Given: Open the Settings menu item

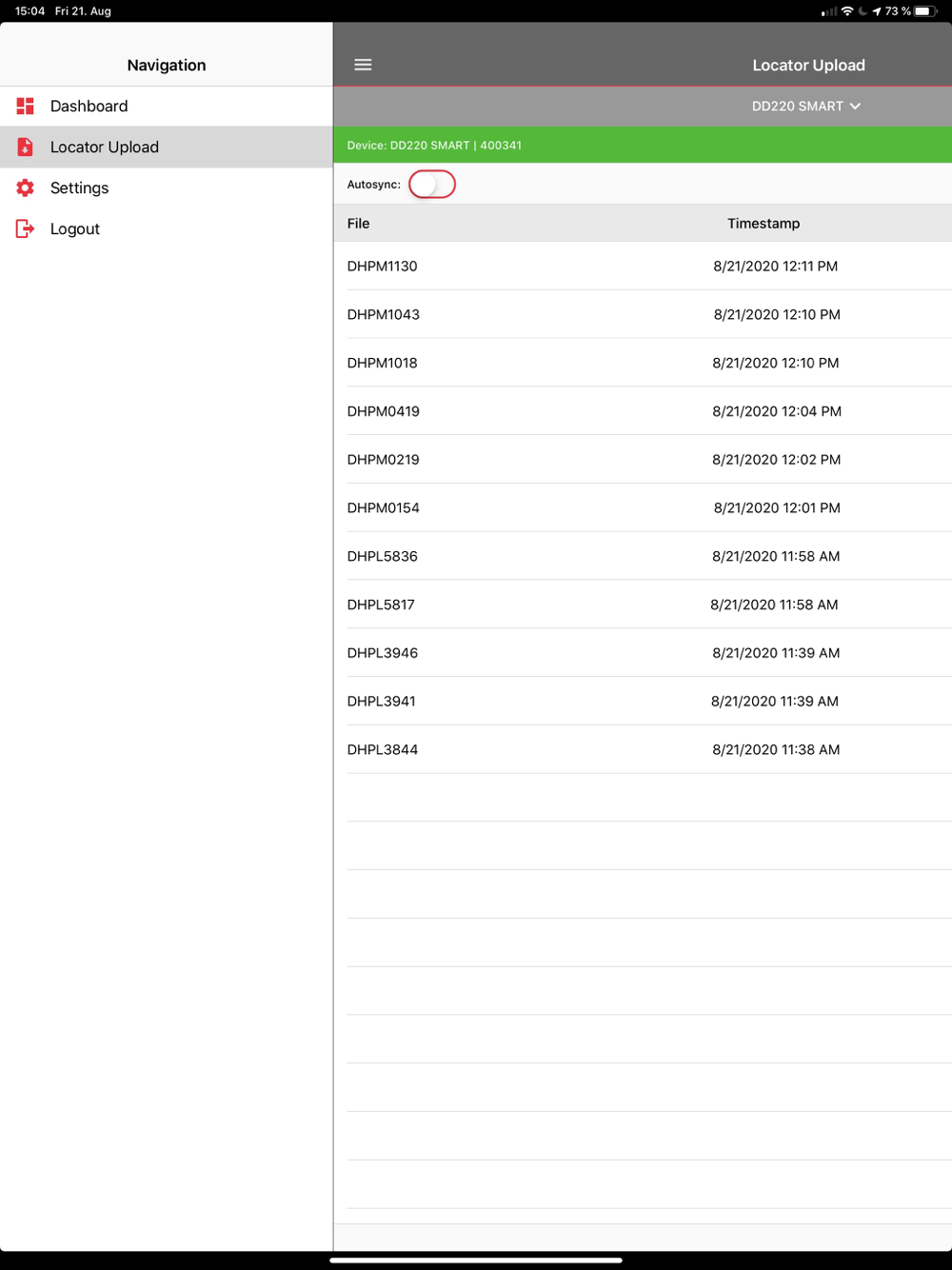Looking at the screenshot, I should pyautogui.click(x=167, y=188).
